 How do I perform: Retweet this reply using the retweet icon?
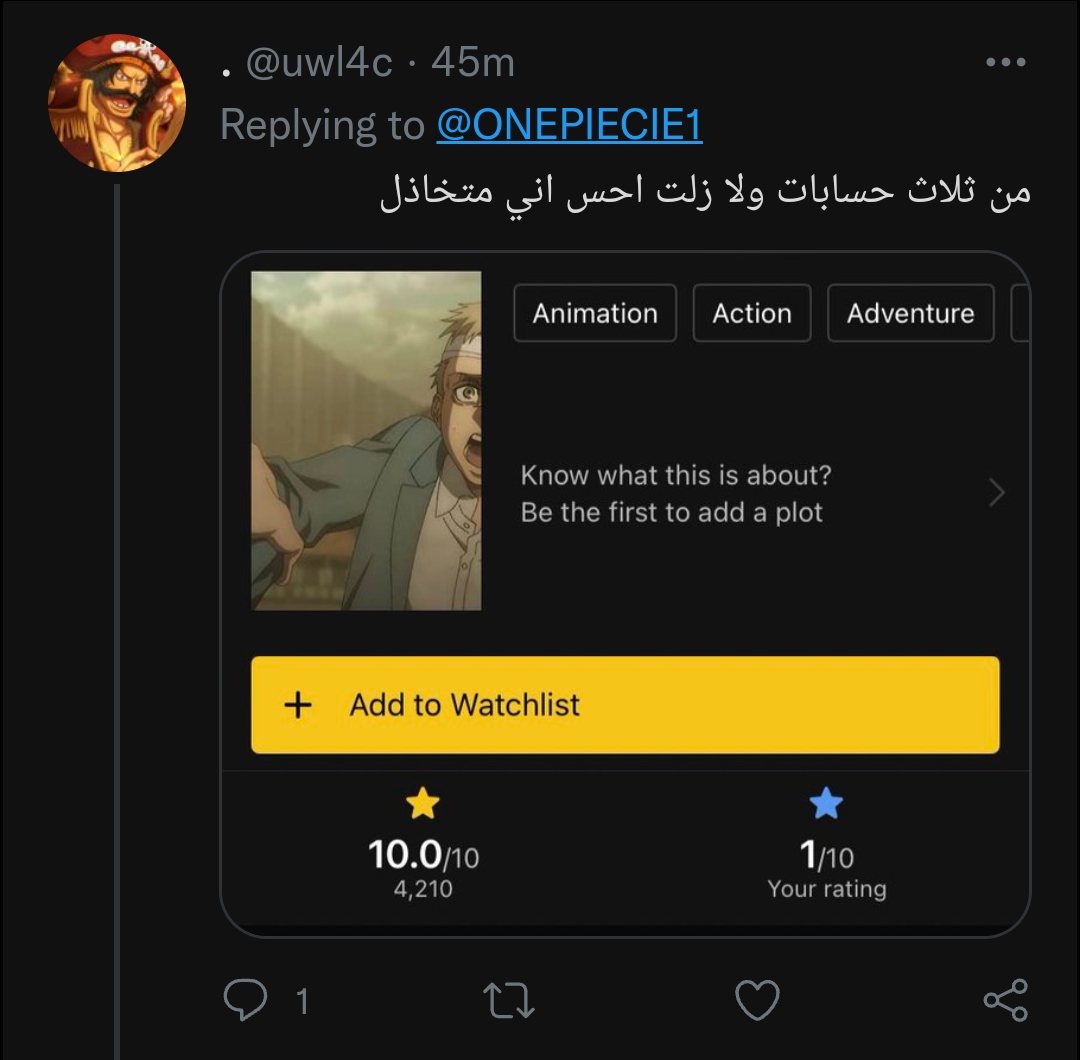509,1000
